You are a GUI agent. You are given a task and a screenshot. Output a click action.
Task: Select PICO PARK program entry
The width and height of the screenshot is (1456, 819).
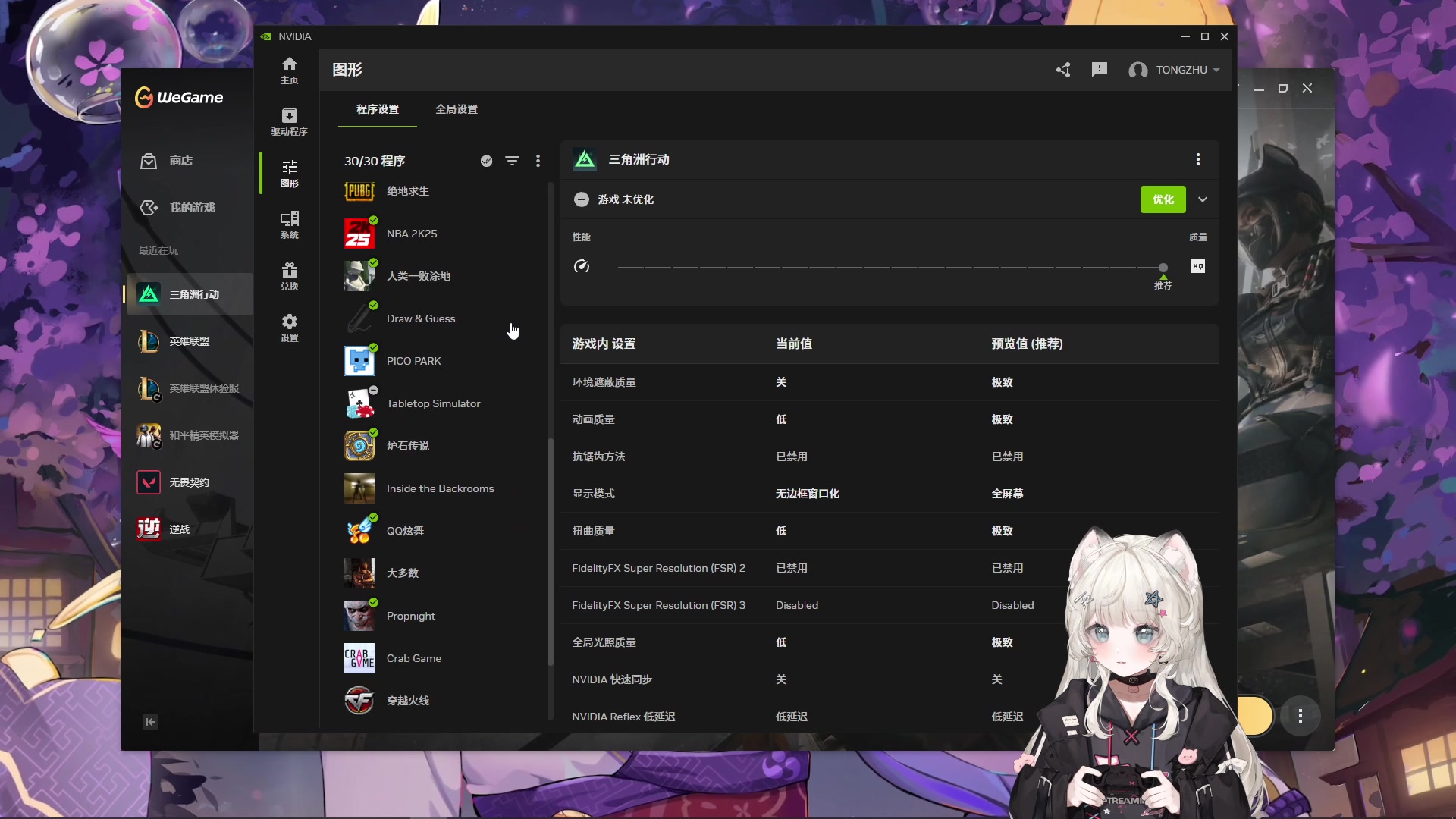pos(442,361)
